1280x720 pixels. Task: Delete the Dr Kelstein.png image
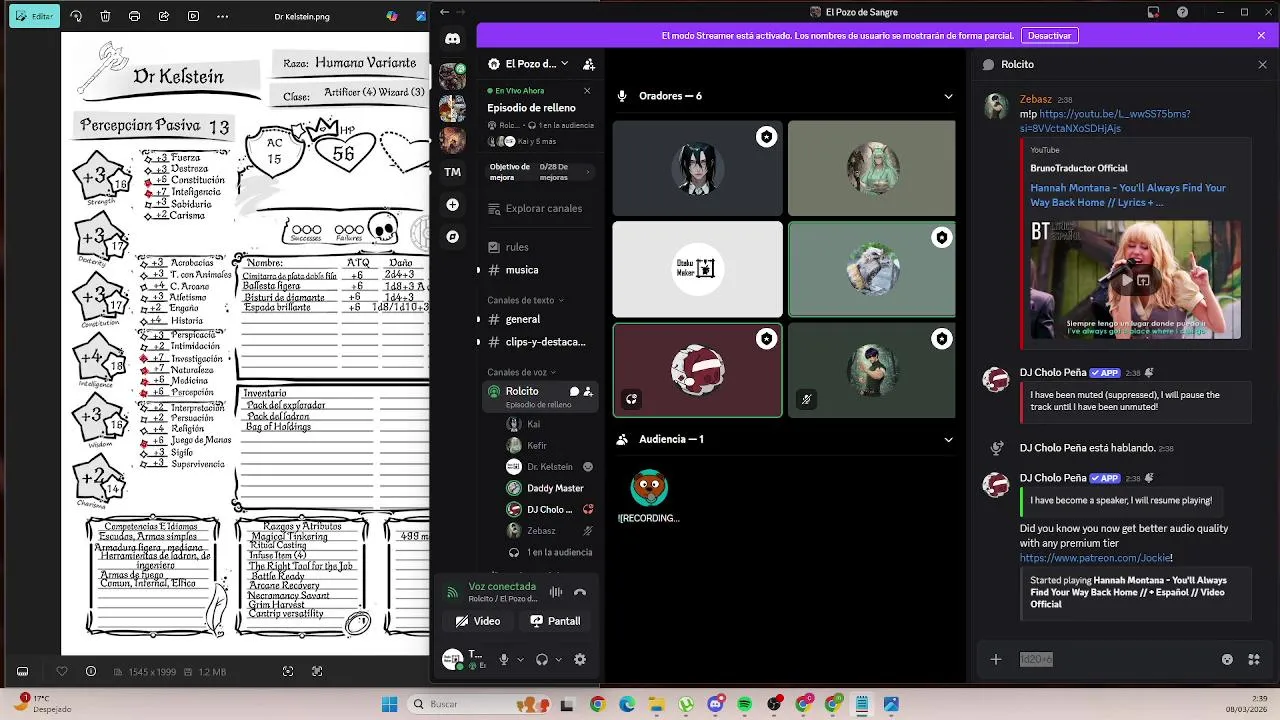pos(105,16)
